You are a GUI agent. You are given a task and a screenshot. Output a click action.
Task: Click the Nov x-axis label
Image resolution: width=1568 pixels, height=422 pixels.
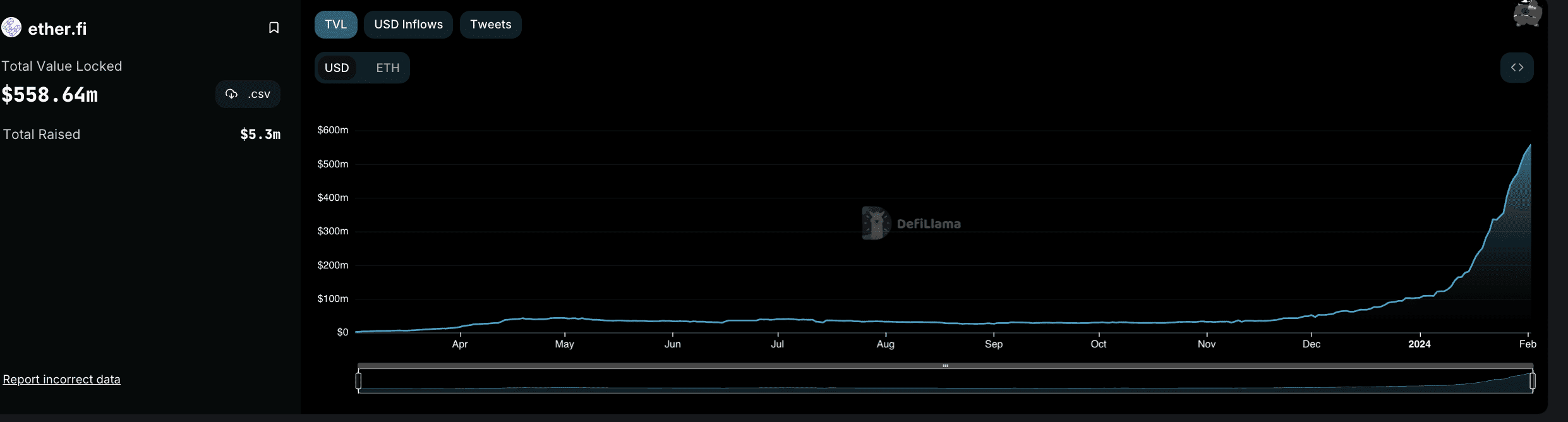pos(1207,344)
